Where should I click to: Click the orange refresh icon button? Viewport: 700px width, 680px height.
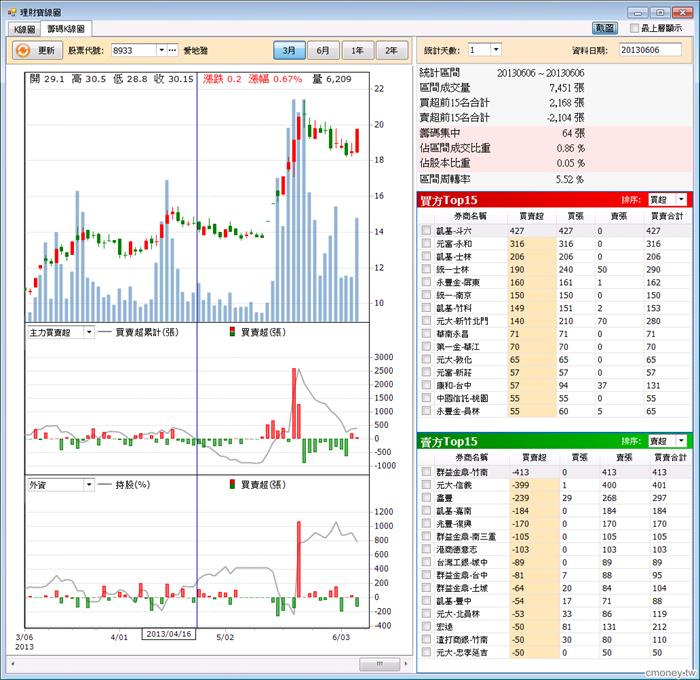[35, 50]
